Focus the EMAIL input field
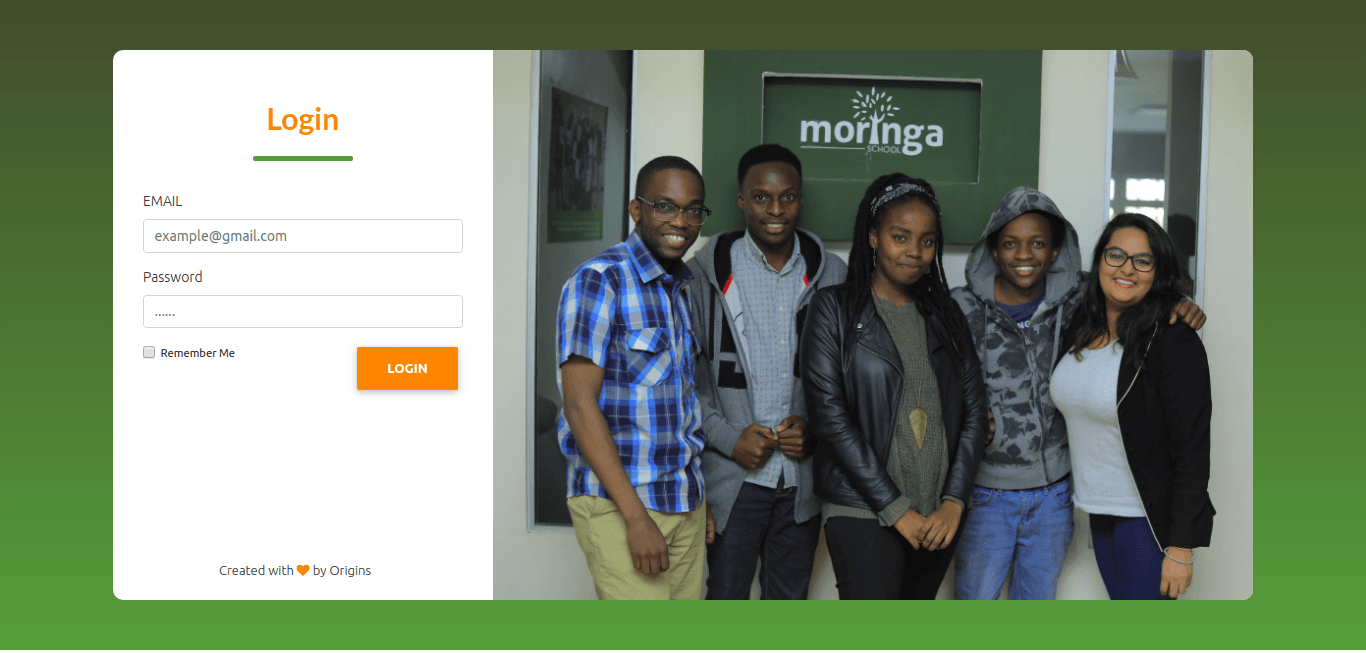1366x653 pixels. click(303, 236)
